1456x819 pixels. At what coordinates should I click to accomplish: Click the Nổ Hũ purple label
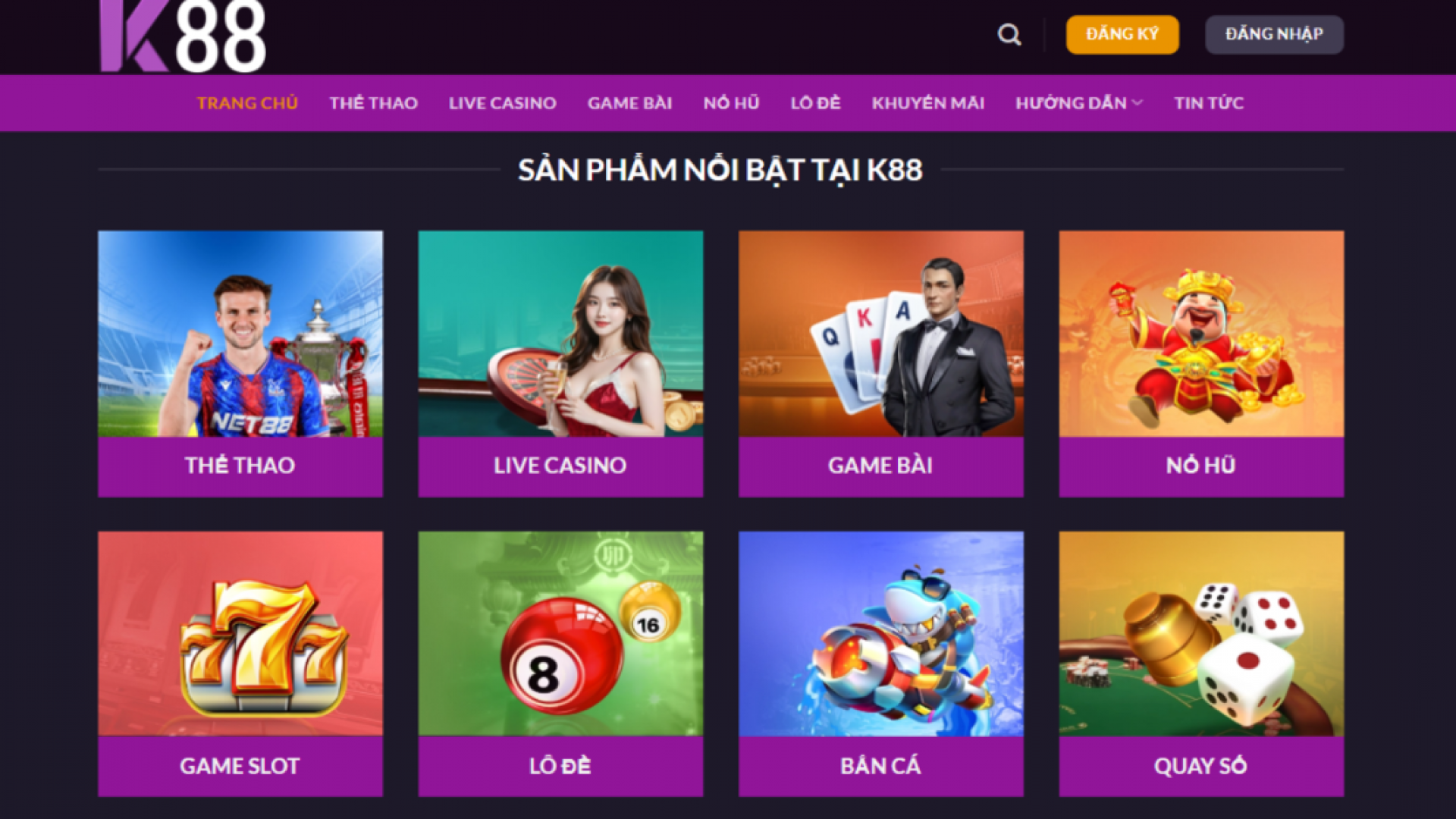(x=1201, y=466)
